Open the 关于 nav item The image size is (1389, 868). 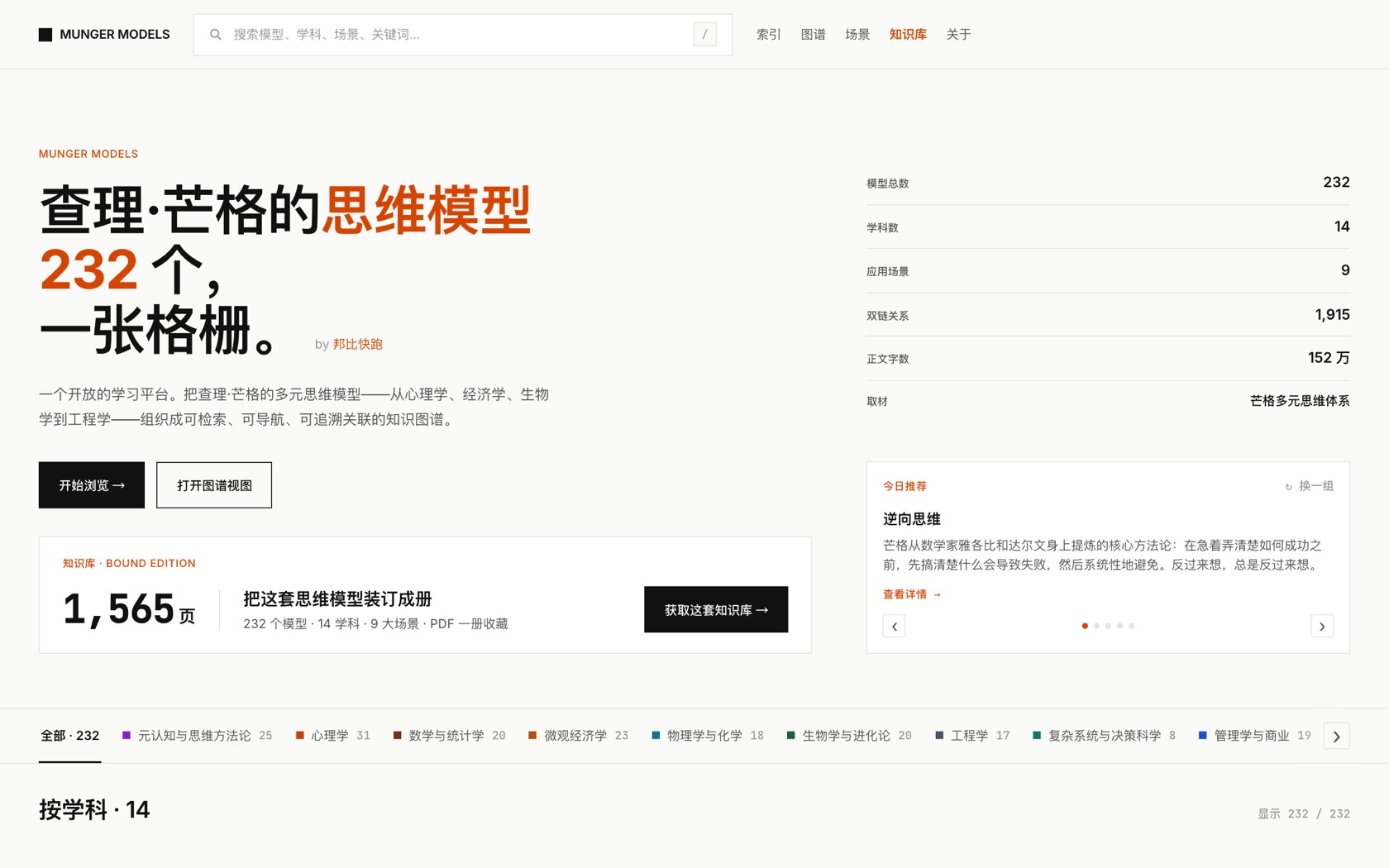tap(958, 35)
